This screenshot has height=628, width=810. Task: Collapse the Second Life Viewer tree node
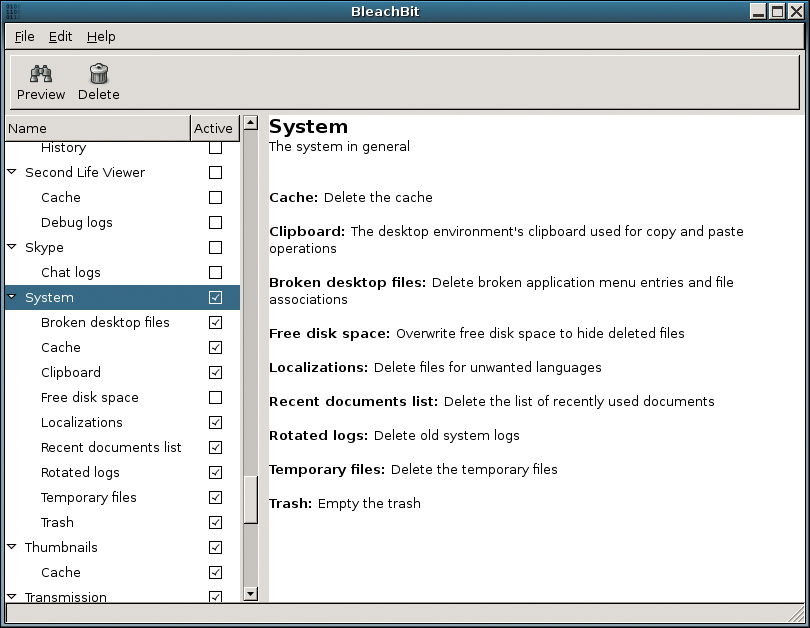[12, 172]
